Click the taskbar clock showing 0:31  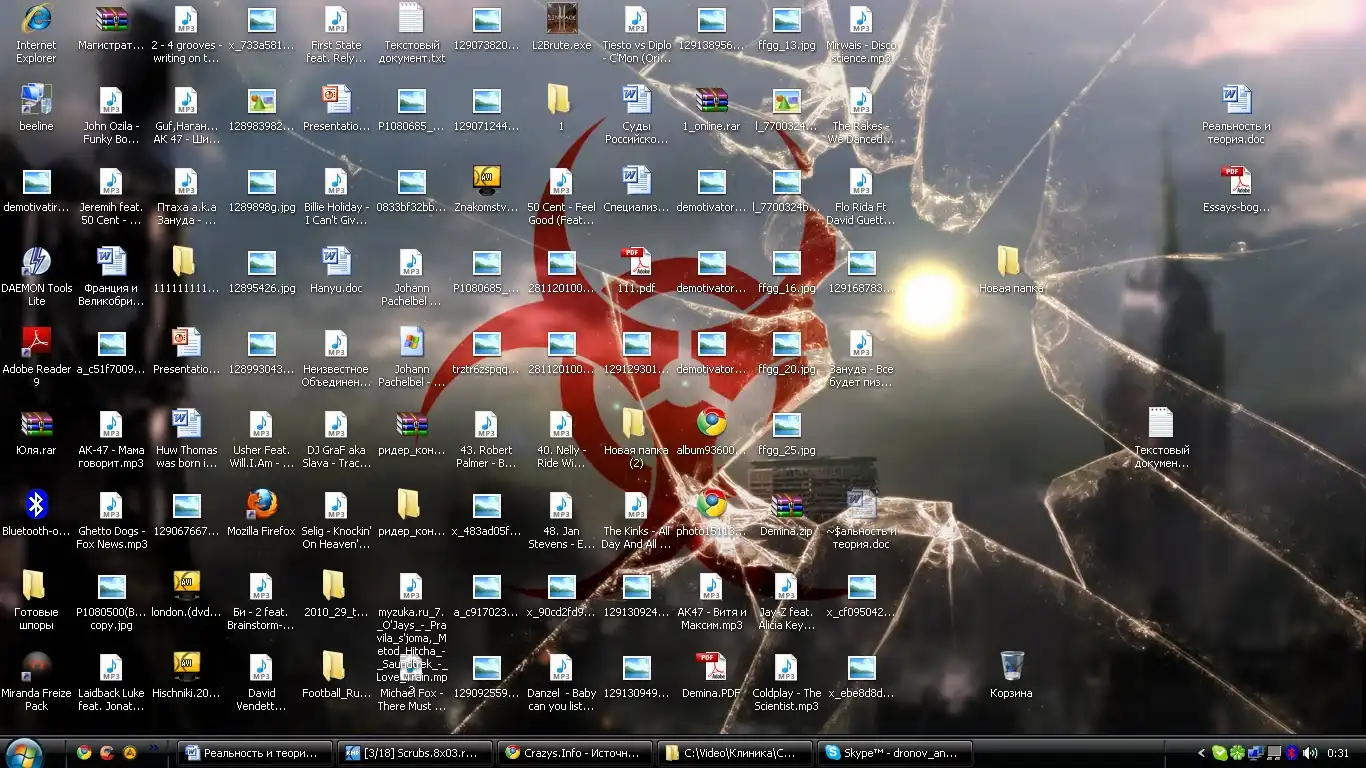[1338, 753]
